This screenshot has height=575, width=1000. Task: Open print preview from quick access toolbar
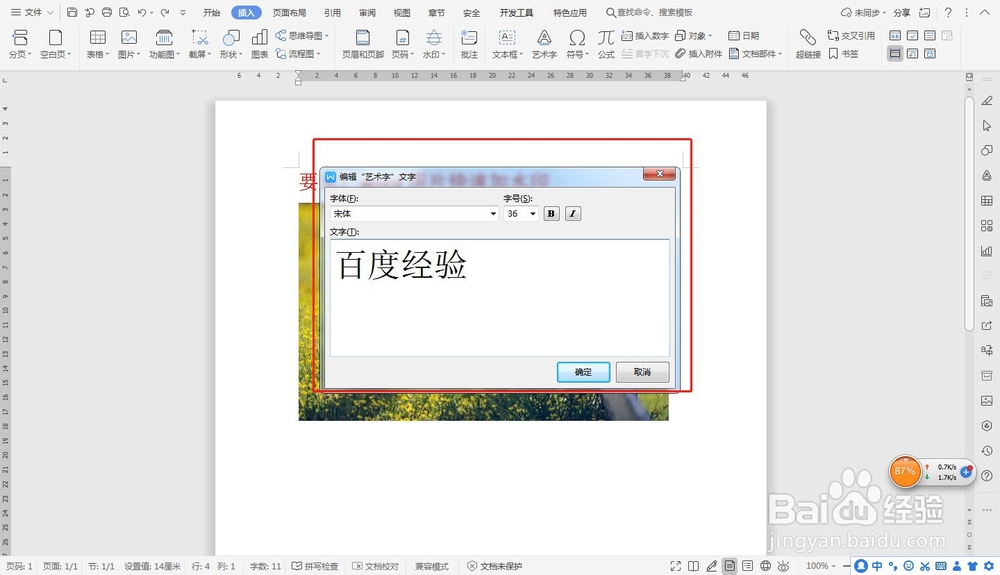(x=124, y=12)
